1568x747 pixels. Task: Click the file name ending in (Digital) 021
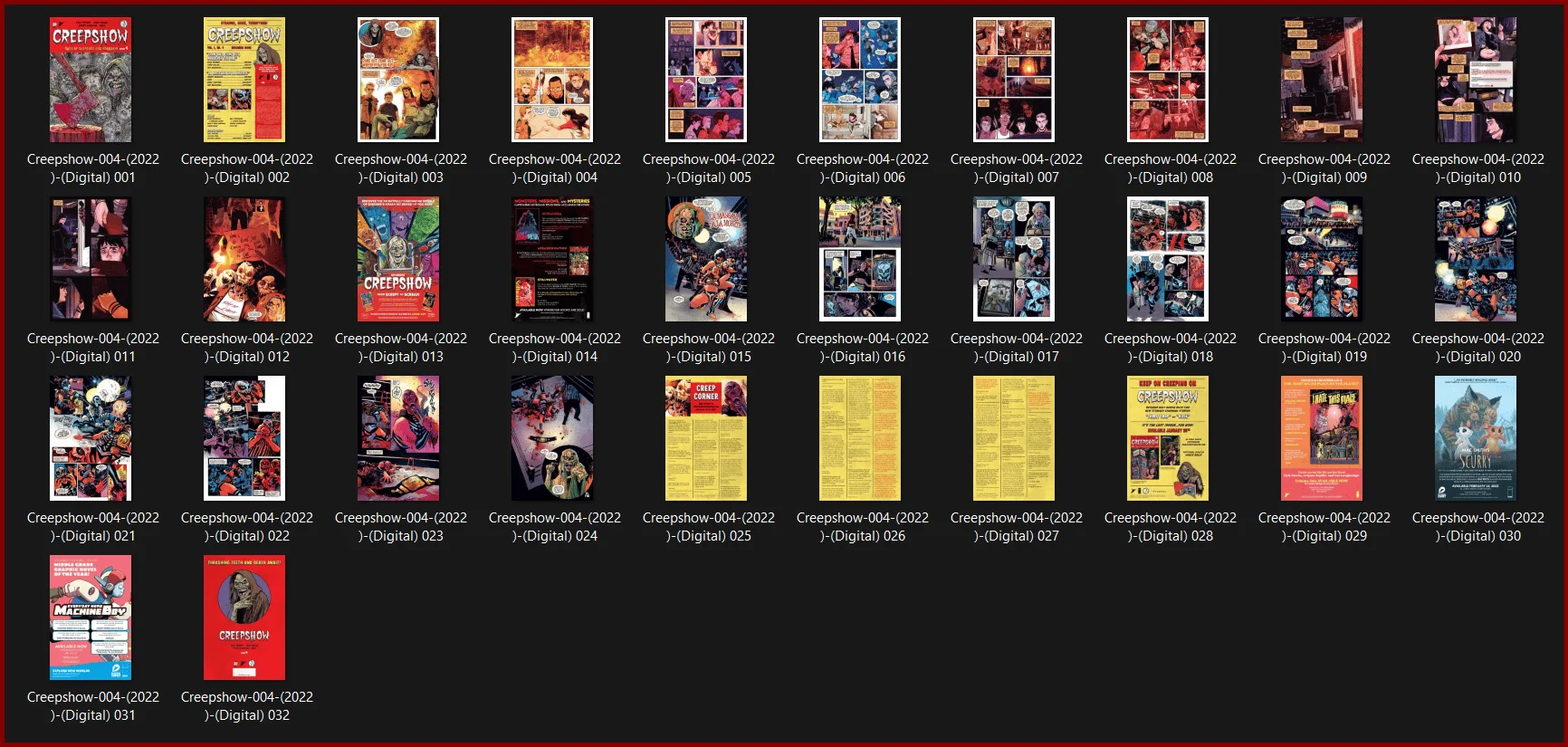click(93, 527)
